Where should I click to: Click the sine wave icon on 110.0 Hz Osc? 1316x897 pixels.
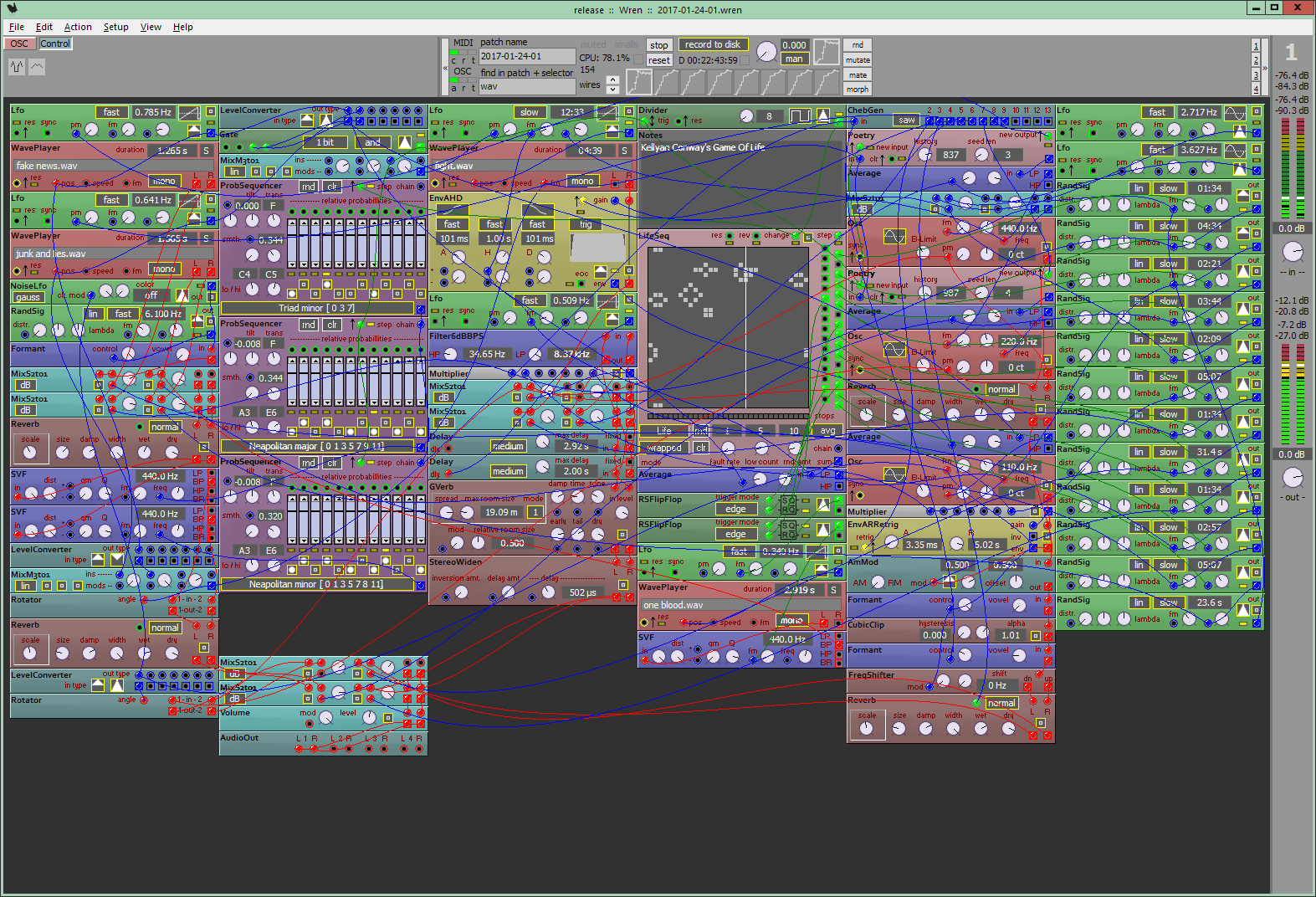[894, 474]
